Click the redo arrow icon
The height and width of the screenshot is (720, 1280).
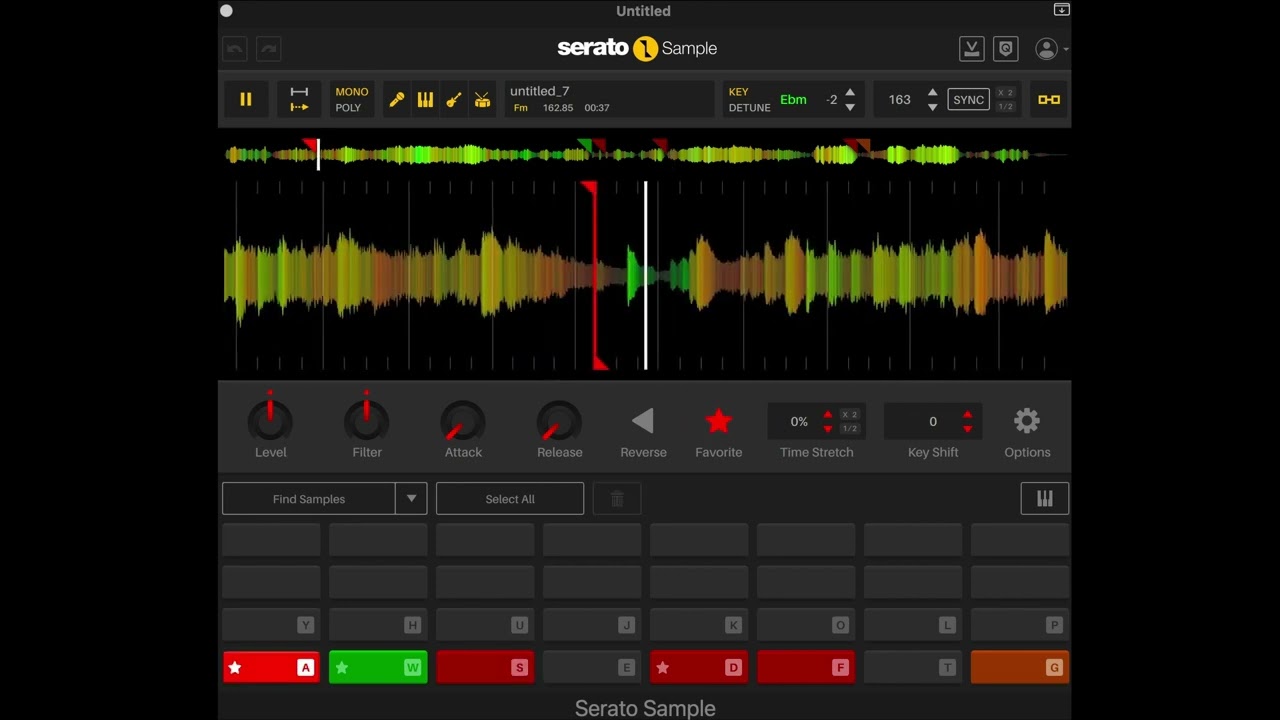(x=269, y=48)
